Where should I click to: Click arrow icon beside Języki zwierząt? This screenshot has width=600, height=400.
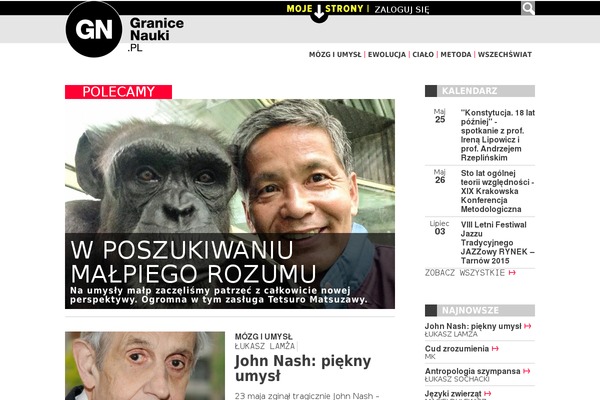click(488, 393)
